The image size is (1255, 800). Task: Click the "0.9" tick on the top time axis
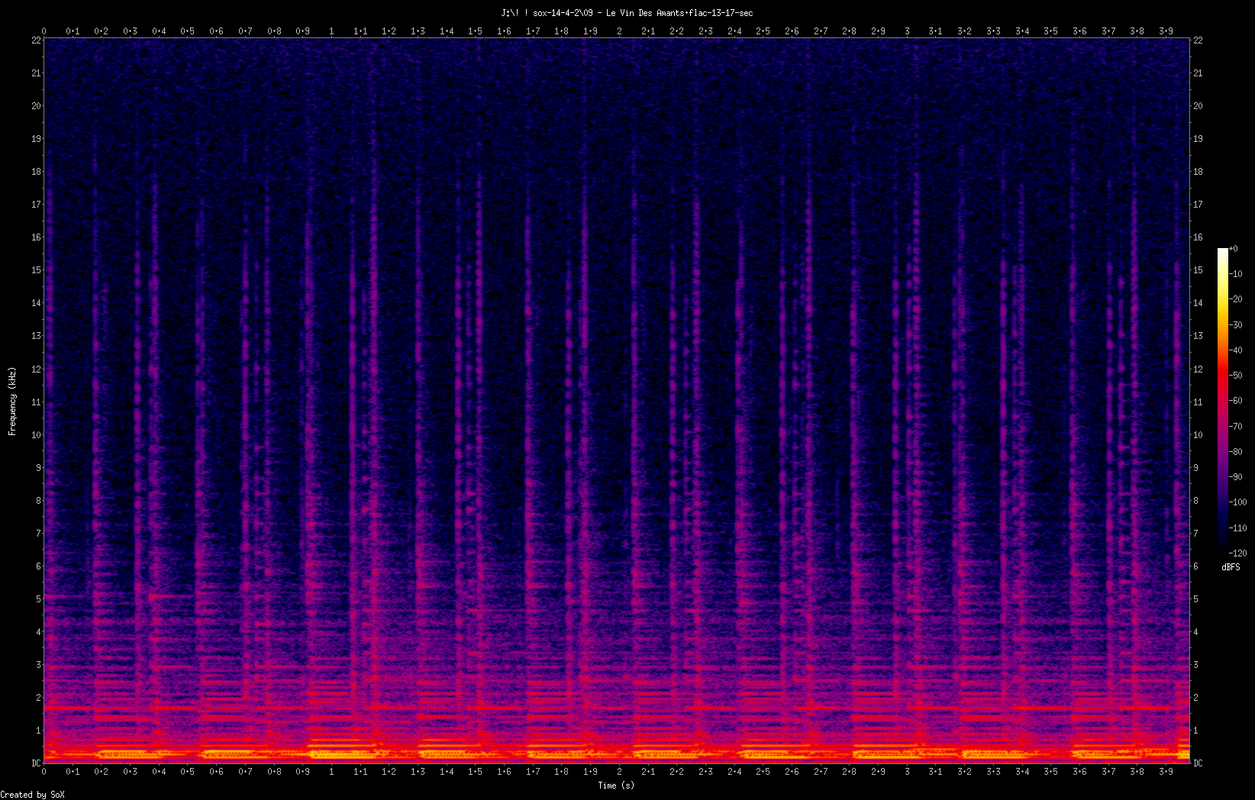[303, 31]
